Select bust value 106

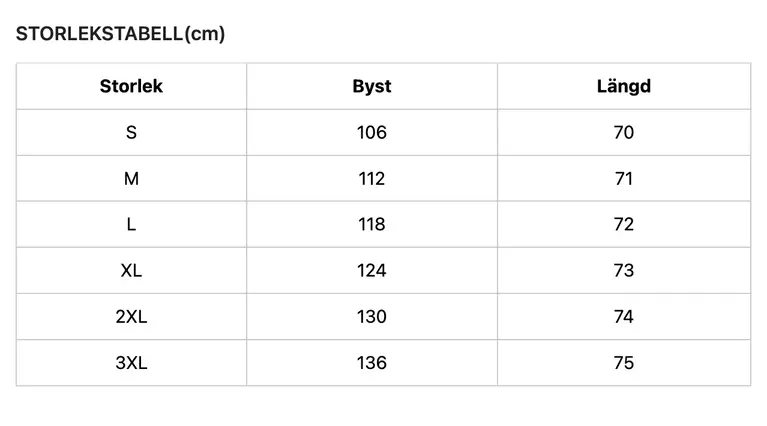[x=372, y=133]
